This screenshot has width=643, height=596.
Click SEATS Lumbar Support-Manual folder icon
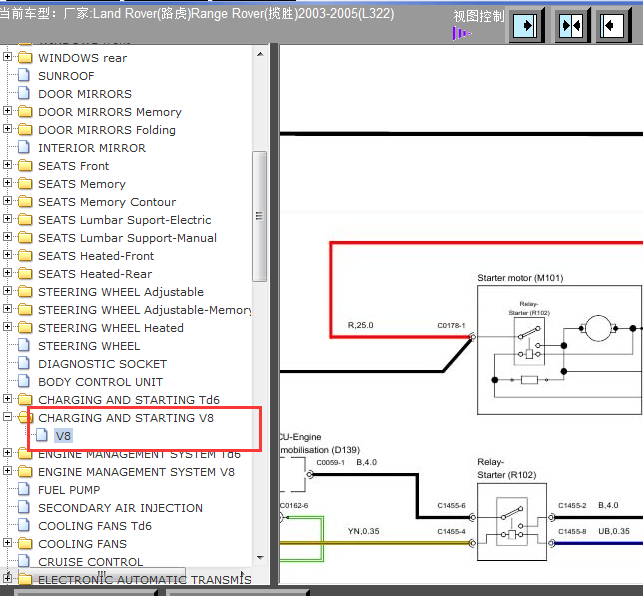[25, 238]
